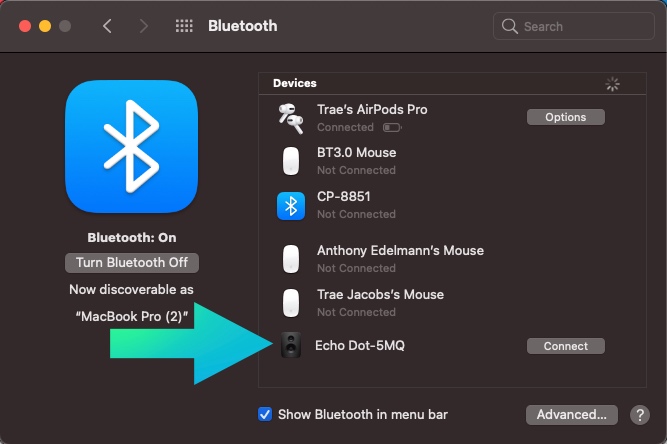Click Anthony Edelmann's Mouse icon
The height and width of the screenshot is (444, 667).
(290, 259)
